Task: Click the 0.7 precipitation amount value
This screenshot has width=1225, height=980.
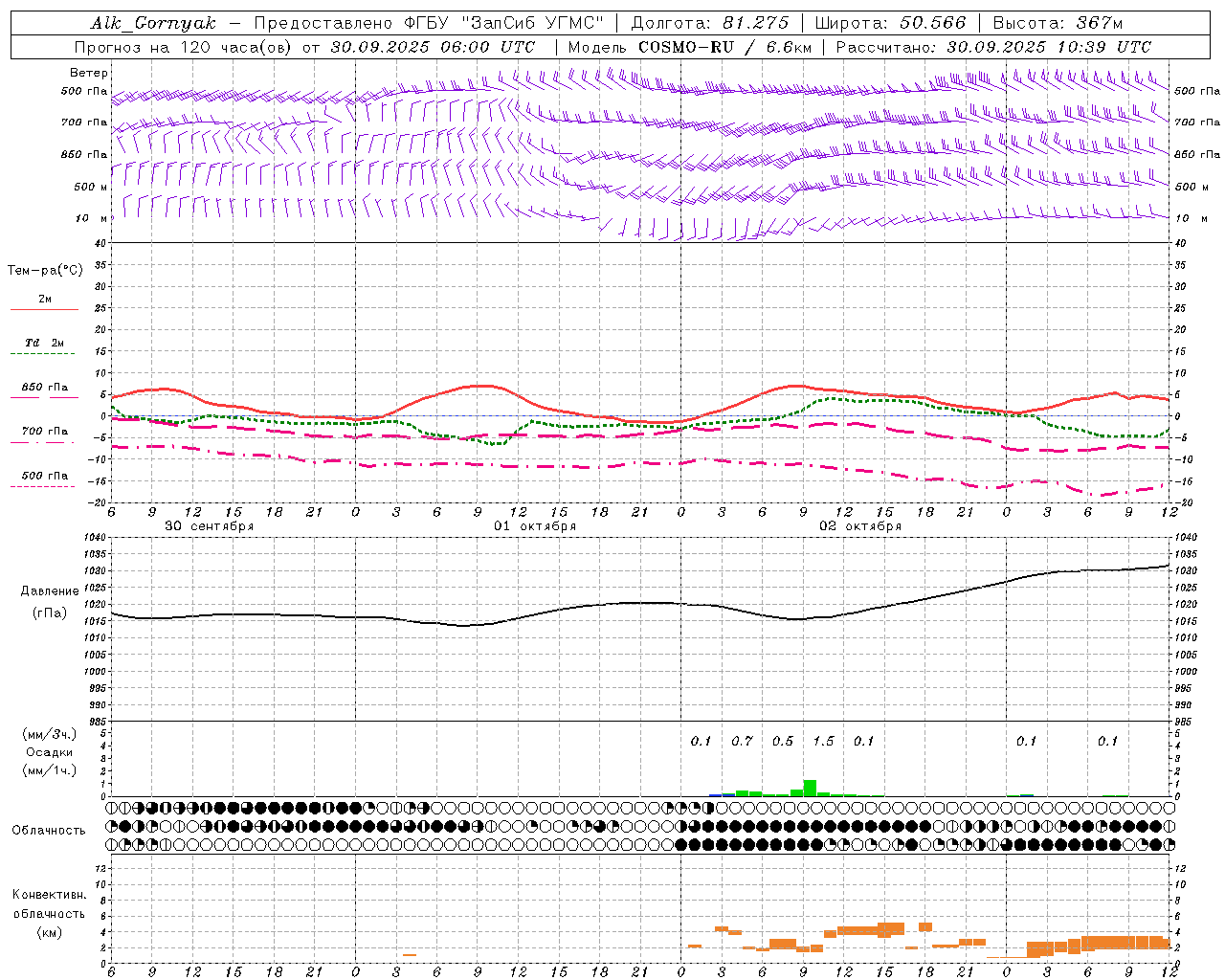Action: coord(742,741)
